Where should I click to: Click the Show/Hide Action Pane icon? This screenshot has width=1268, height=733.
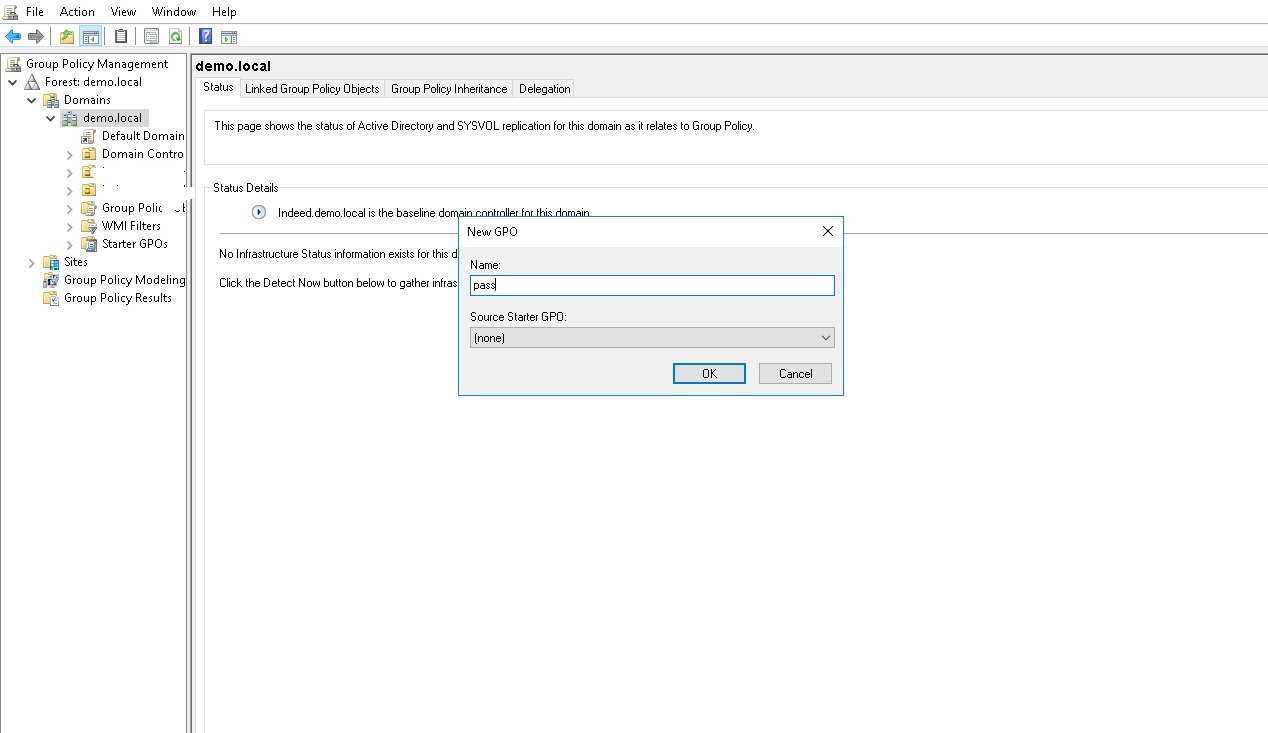pyautogui.click(x=229, y=37)
